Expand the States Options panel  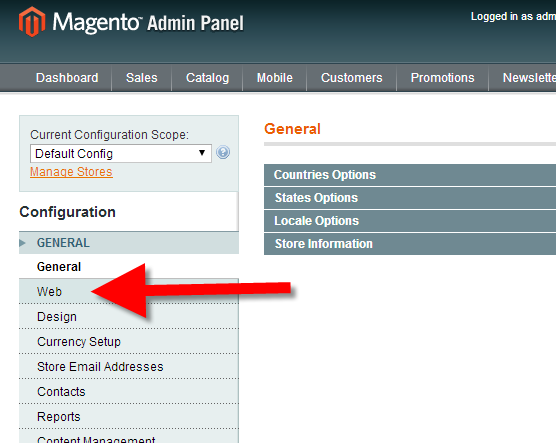(x=410, y=198)
